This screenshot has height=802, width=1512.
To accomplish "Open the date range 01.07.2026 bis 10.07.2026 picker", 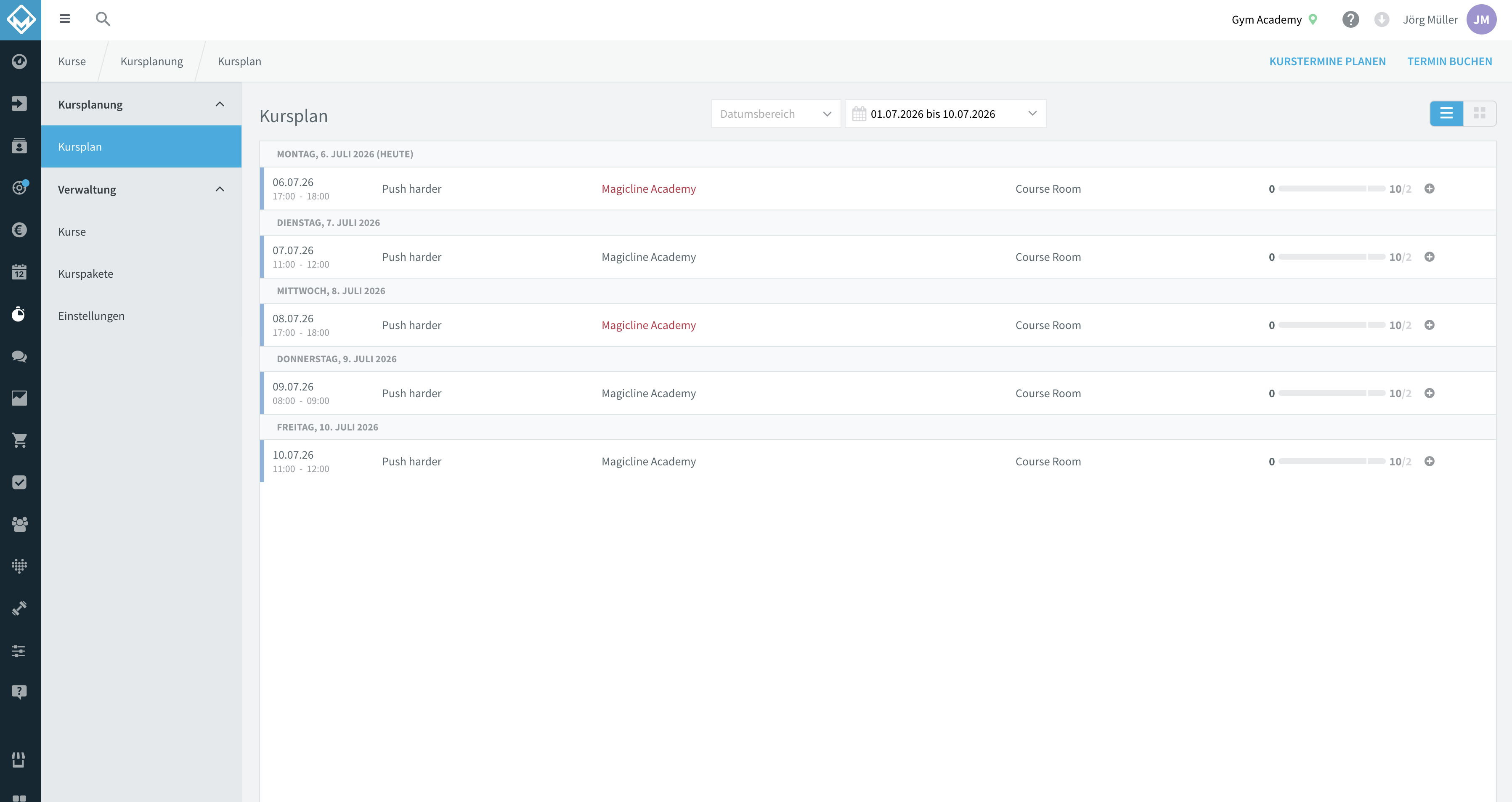I will pos(945,114).
